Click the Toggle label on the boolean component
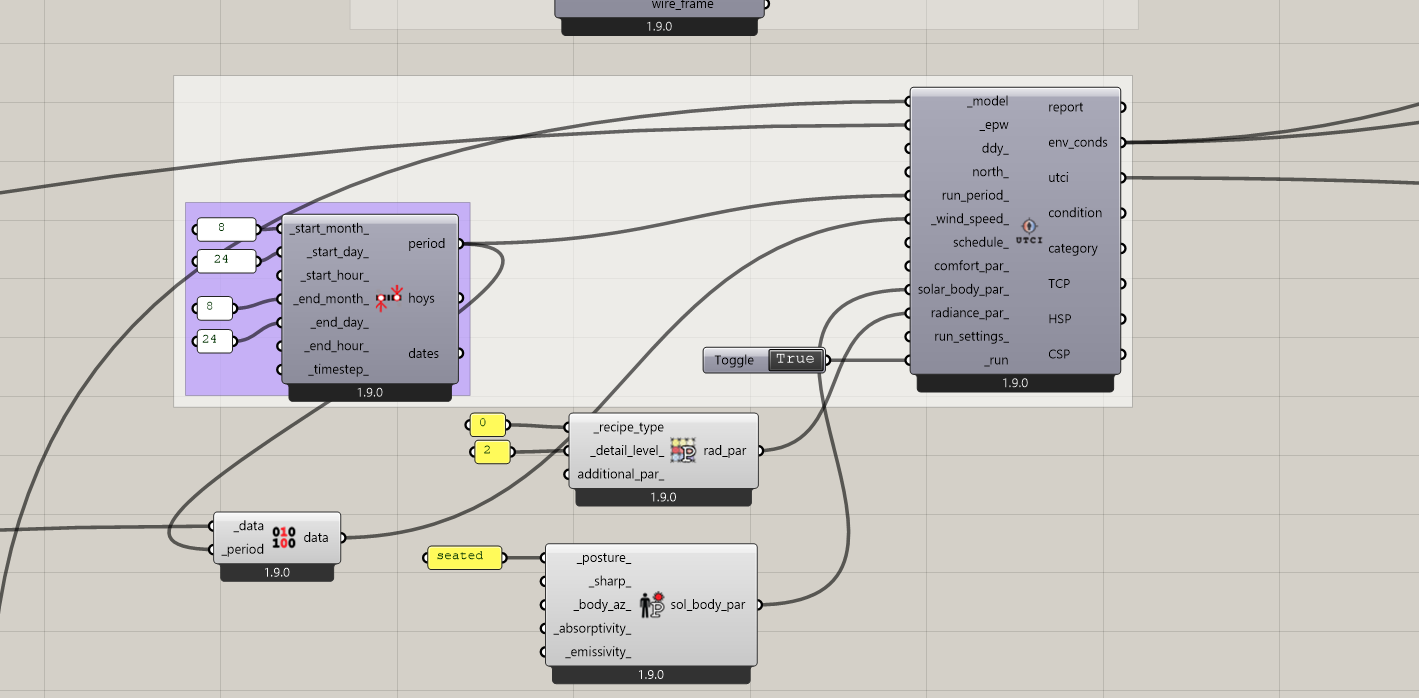The image size is (1419, 698). coord(734,360)
